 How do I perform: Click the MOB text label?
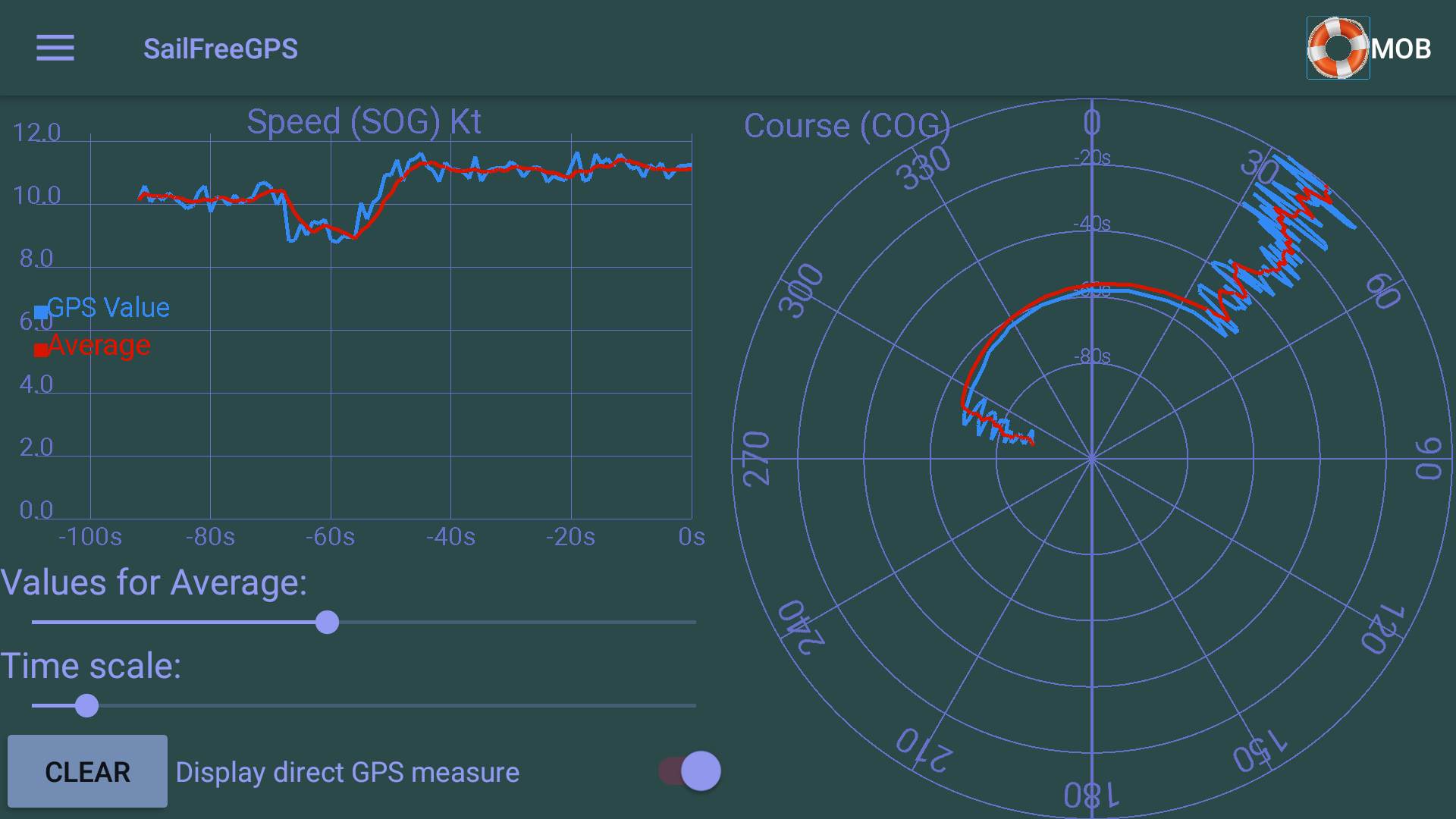point(1401,49)
